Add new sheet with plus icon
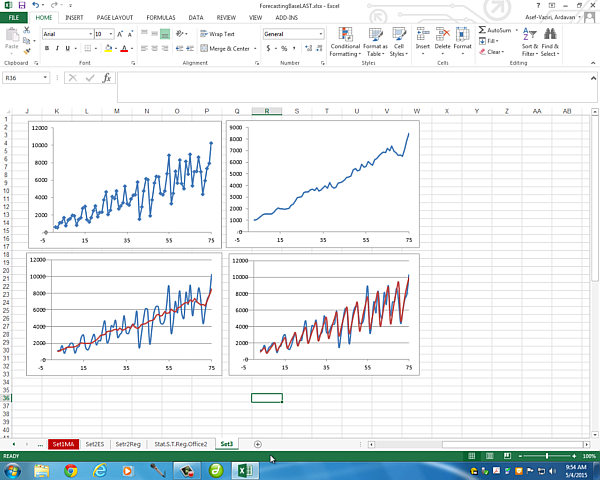Viewport: 600px width, 480px height. [x=258, y=444]
